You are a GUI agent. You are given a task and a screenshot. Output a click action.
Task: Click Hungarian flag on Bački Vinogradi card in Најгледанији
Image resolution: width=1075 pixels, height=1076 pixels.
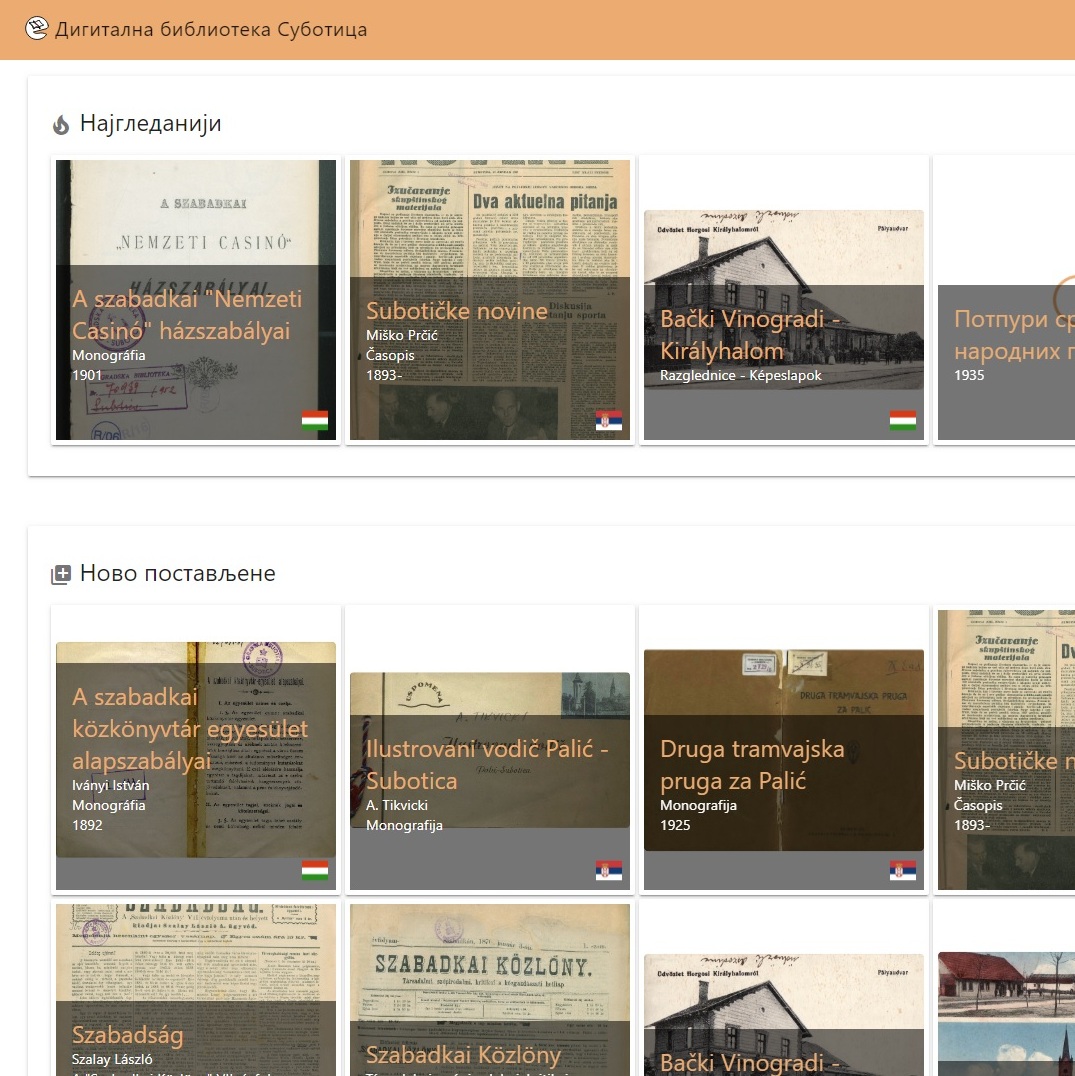903,420
